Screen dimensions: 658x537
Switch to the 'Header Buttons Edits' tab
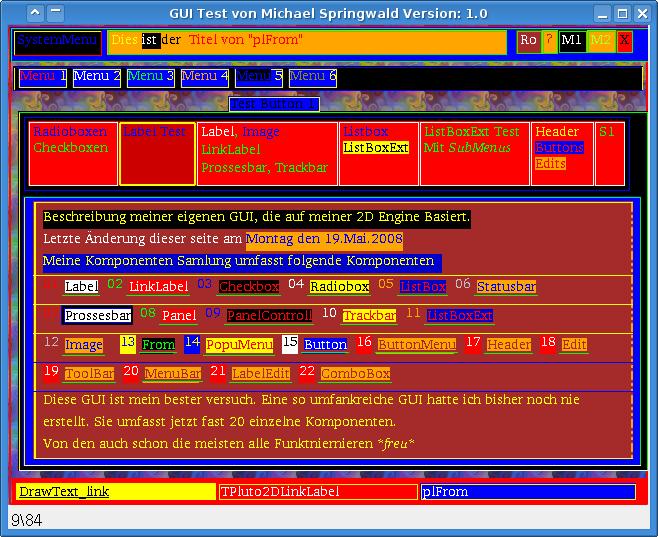pos(561,153)
